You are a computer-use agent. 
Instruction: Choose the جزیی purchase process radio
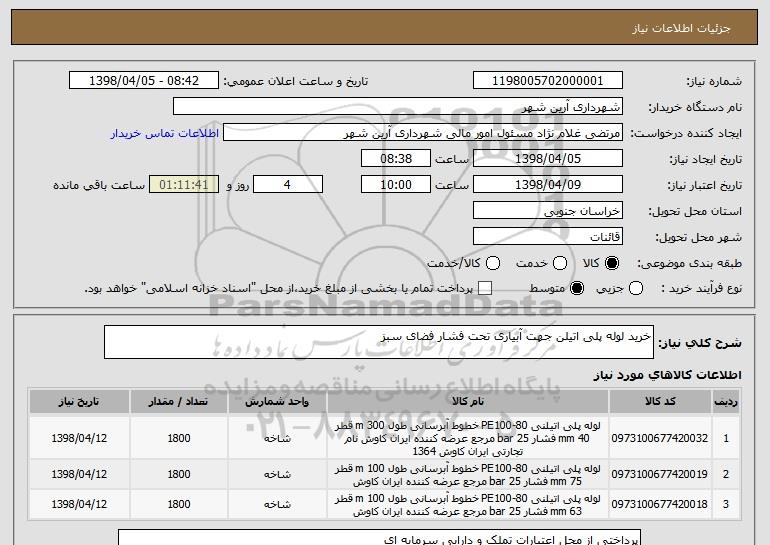coord(635,288)
